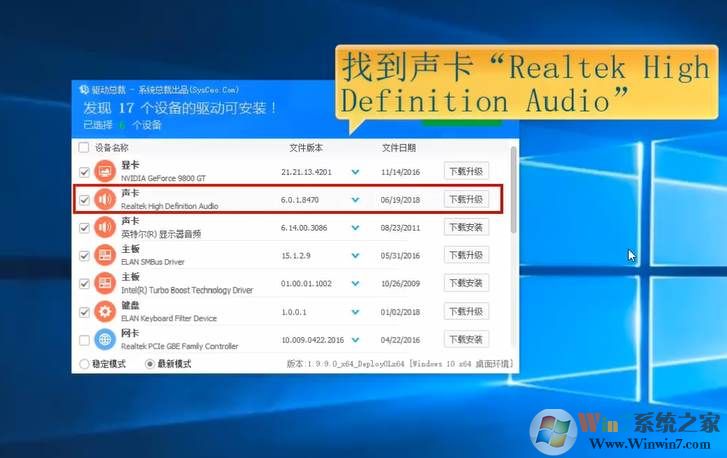This screenshot has width=727, height=458.
Task: Uncheck the ELAN Keyboard Filter Device checkbox
Action: [84, 312]
